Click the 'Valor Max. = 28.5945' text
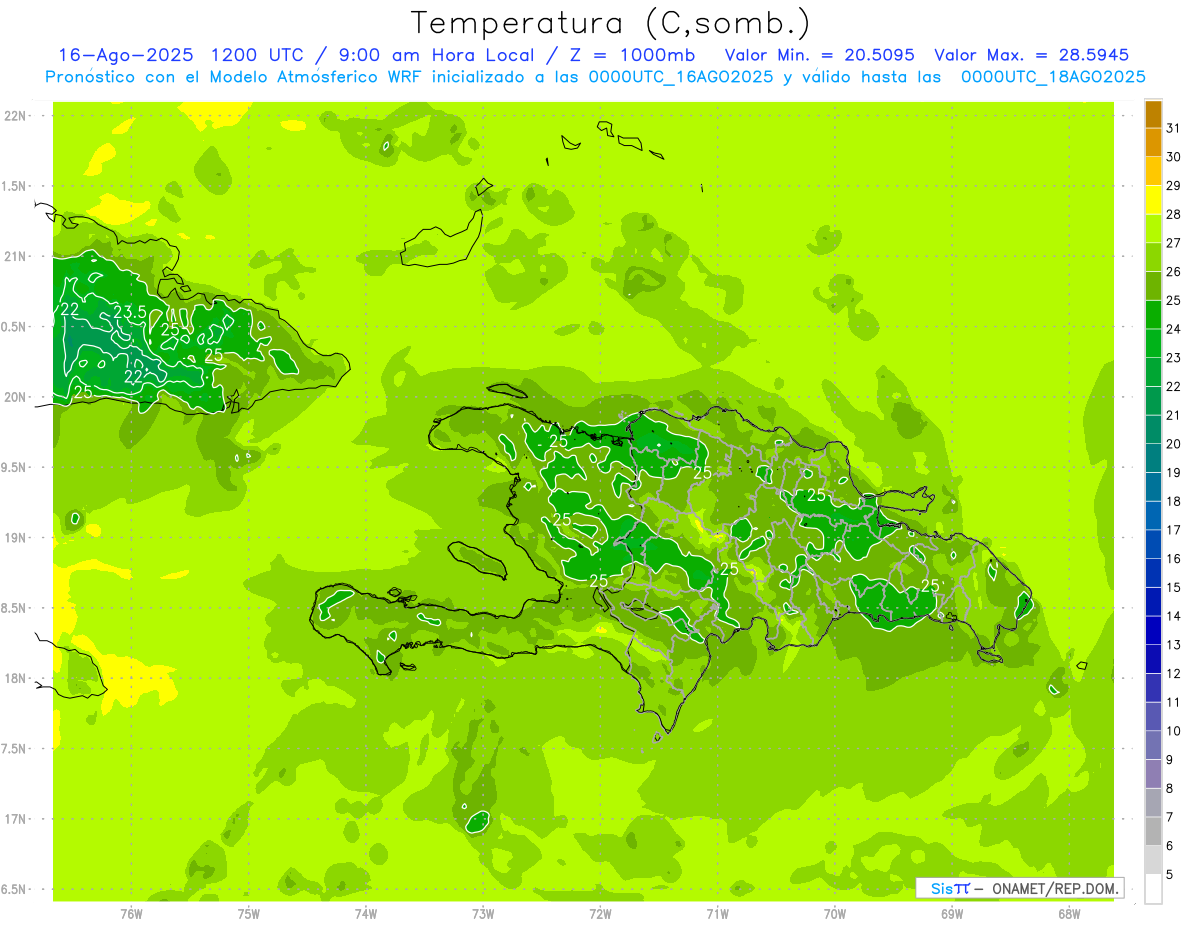The image size is (1200, 927). (1032, 55)
